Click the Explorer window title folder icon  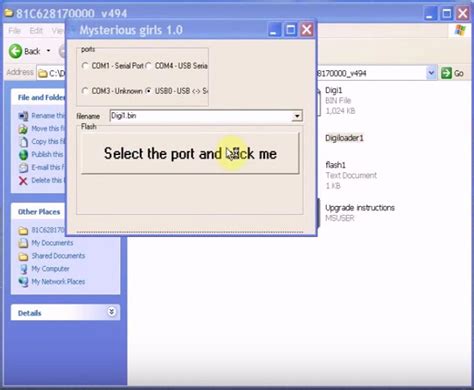[9, 13]
